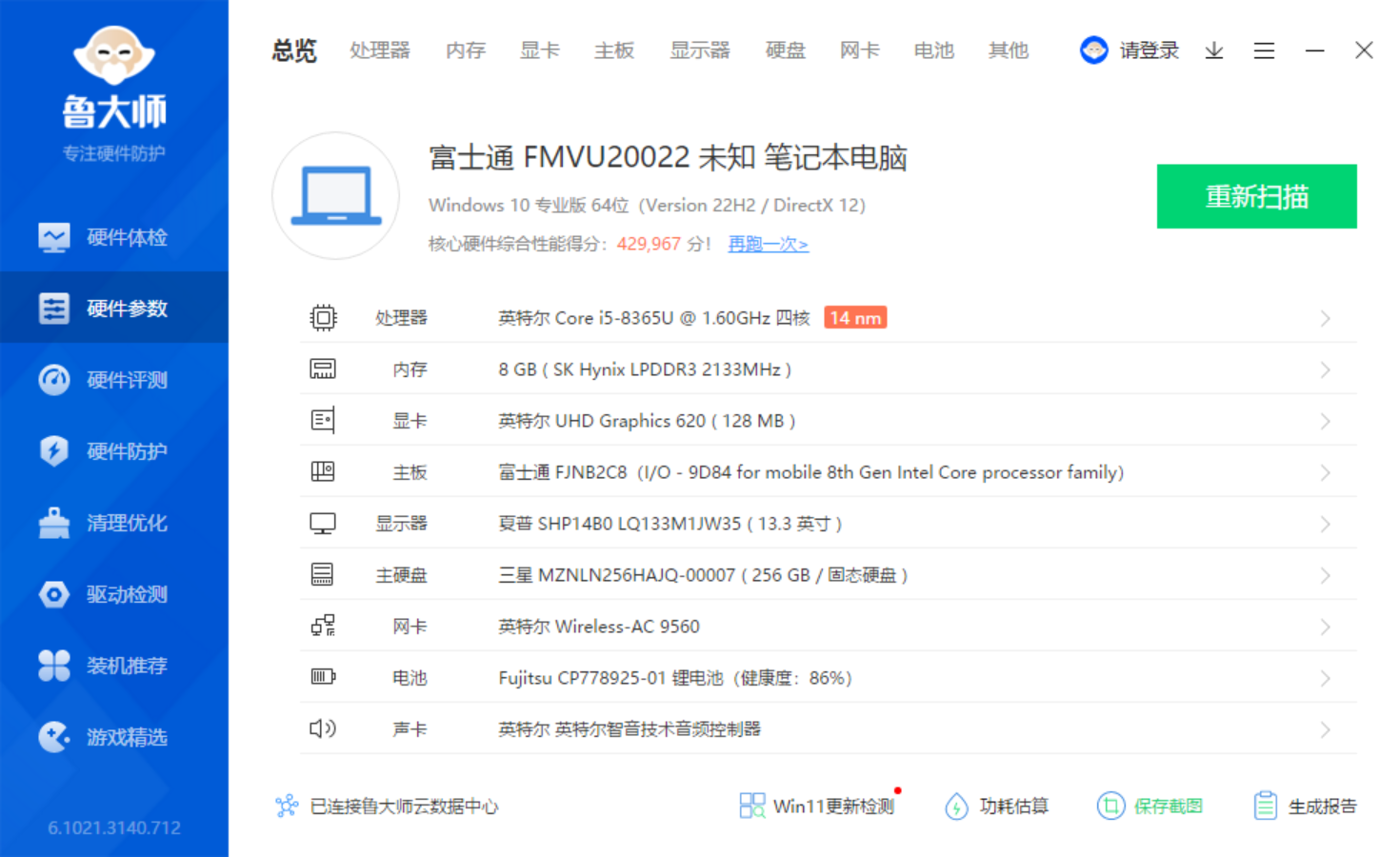The width and height of the screenshot is (1400, 857).
Task: Expand the UHD Graphics 620 row chevron
Action: 1325,421
